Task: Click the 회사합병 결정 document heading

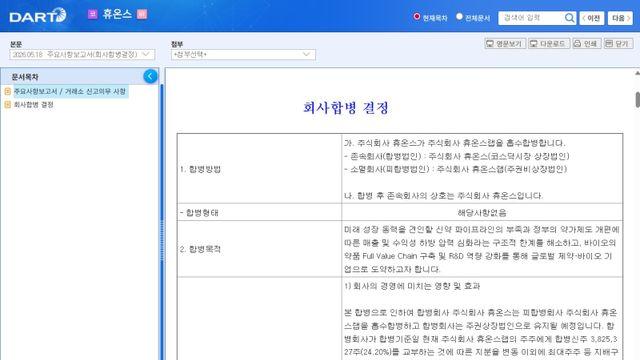Action: pyautogui.click(x=346, y=108)
